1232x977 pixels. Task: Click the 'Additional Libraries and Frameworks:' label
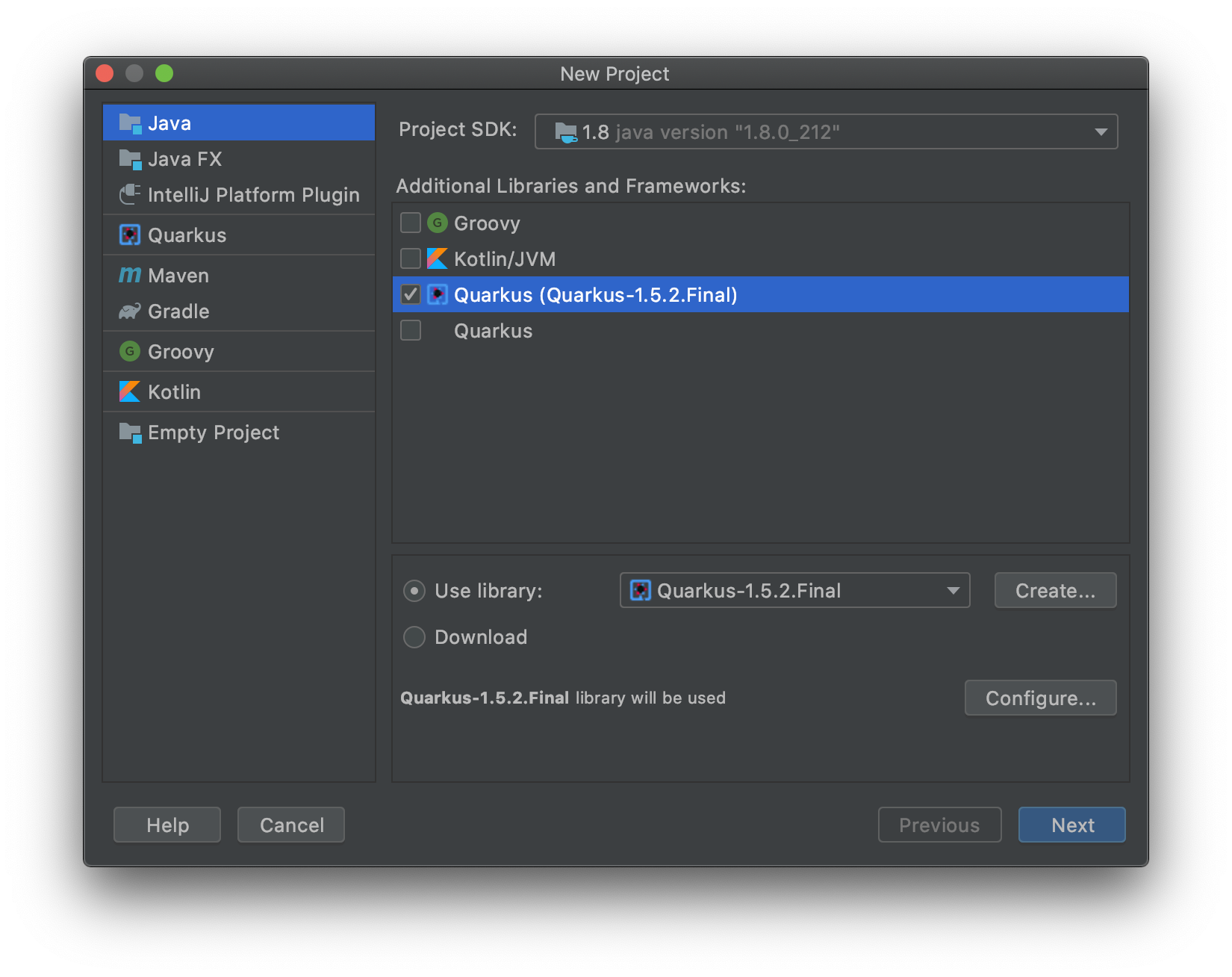tap(571, 186)
